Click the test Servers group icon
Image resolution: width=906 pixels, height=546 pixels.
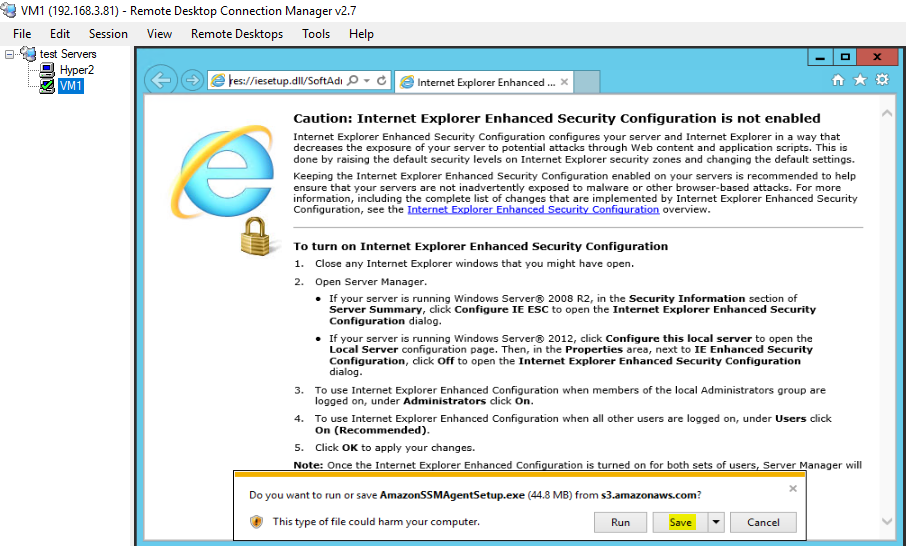tap(28, 54)
